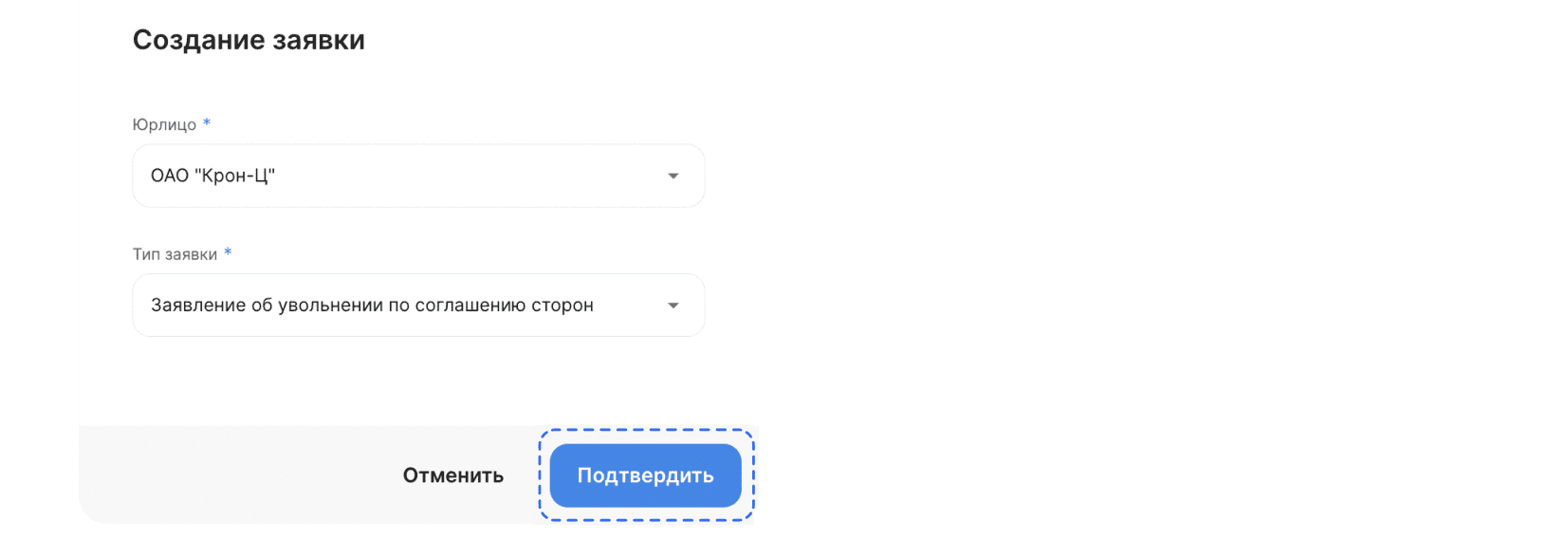The width and height of the screenshot is (1568, 558).
Task: Click the asterisk next to Тип заявки
Action: (x=228, y=253)
